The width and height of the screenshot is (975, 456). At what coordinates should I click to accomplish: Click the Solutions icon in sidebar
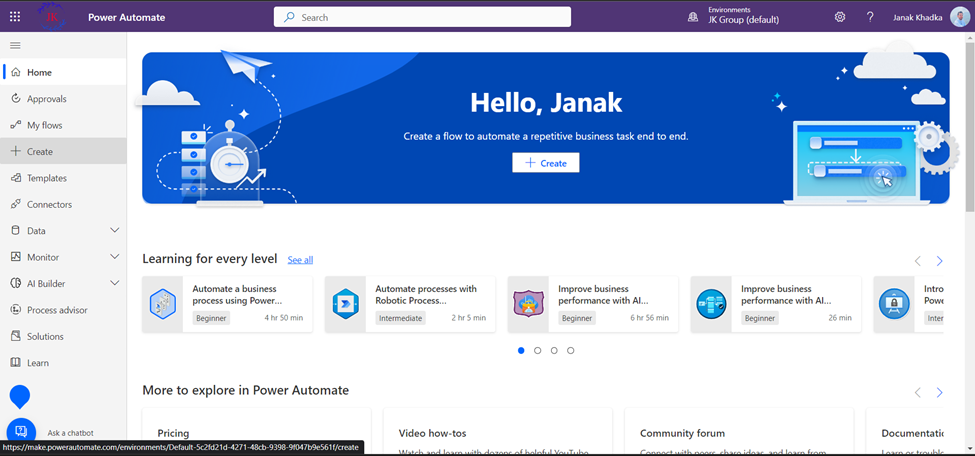pos(16,336)
